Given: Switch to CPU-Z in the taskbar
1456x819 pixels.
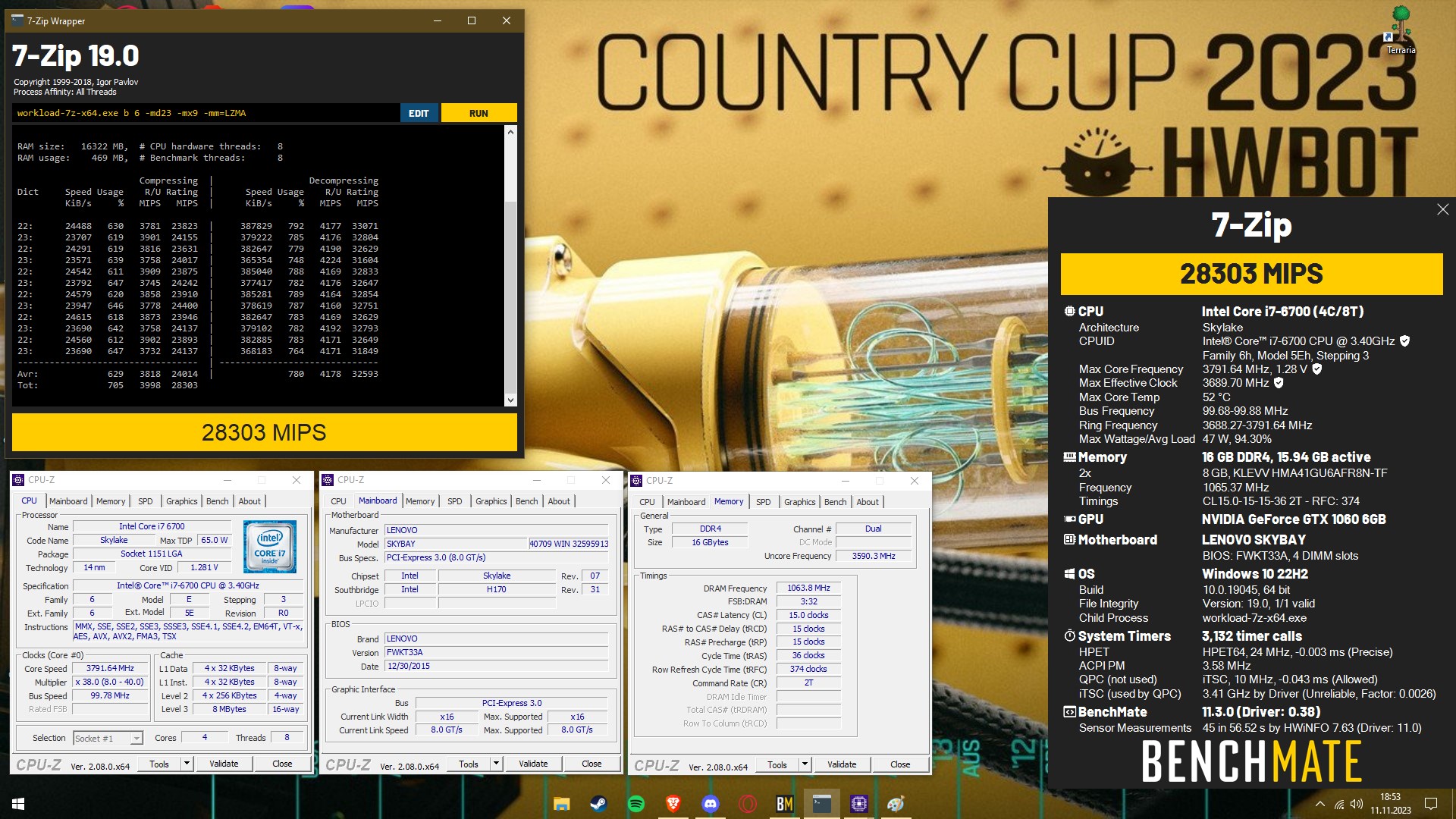Looking at the screenshot, I should pos(859,804).
